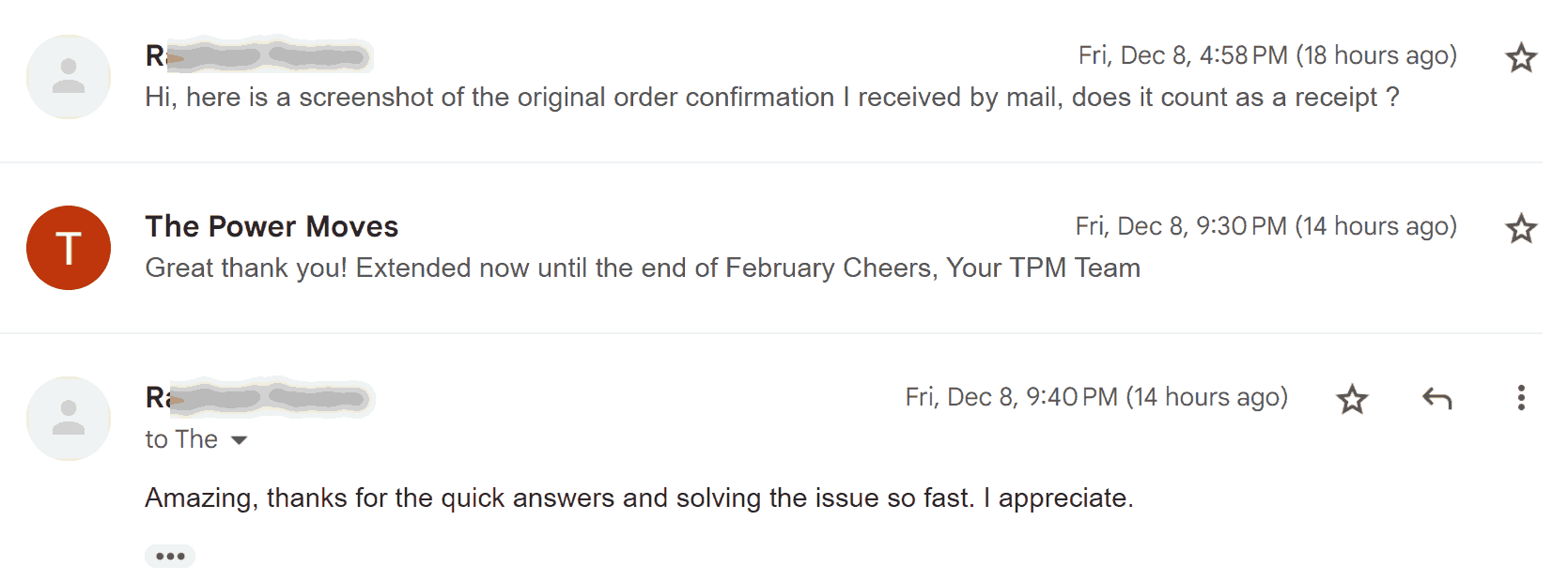Click the Fri, Dec 8, 9:30 PM timestamp
Image resolution: width=1568 pixels, height=582 pixels.
[1265, 227]
